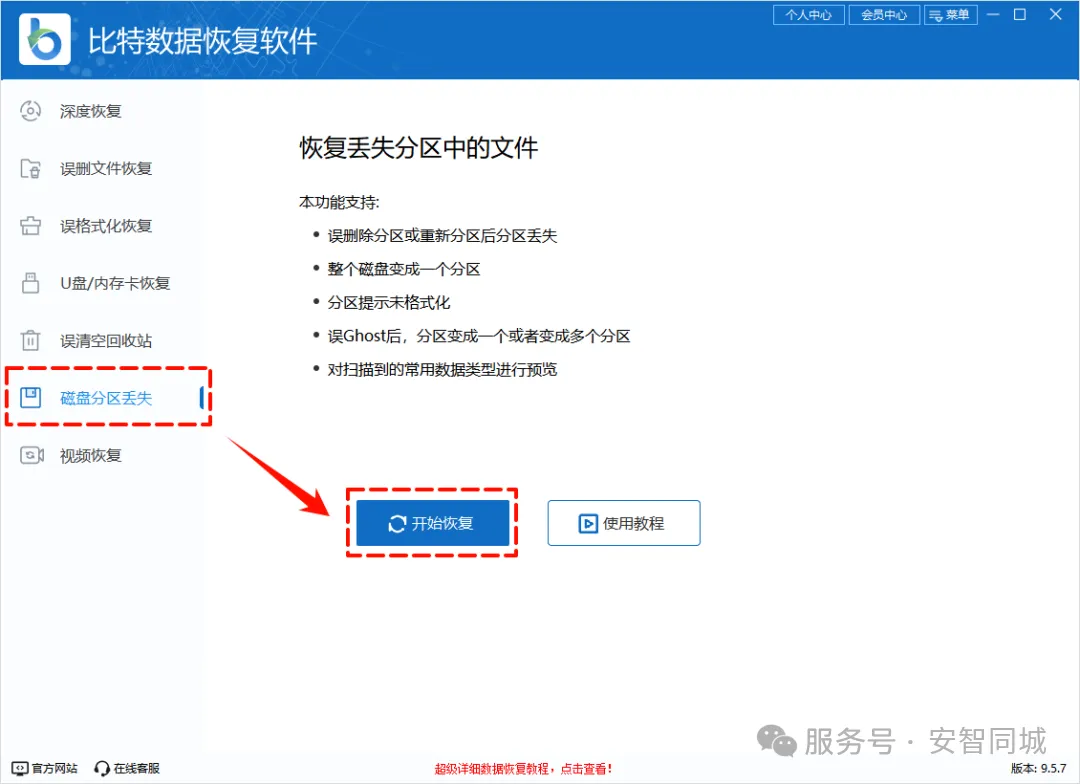Visit 官方网站 link text

click(x=54, y=768)
